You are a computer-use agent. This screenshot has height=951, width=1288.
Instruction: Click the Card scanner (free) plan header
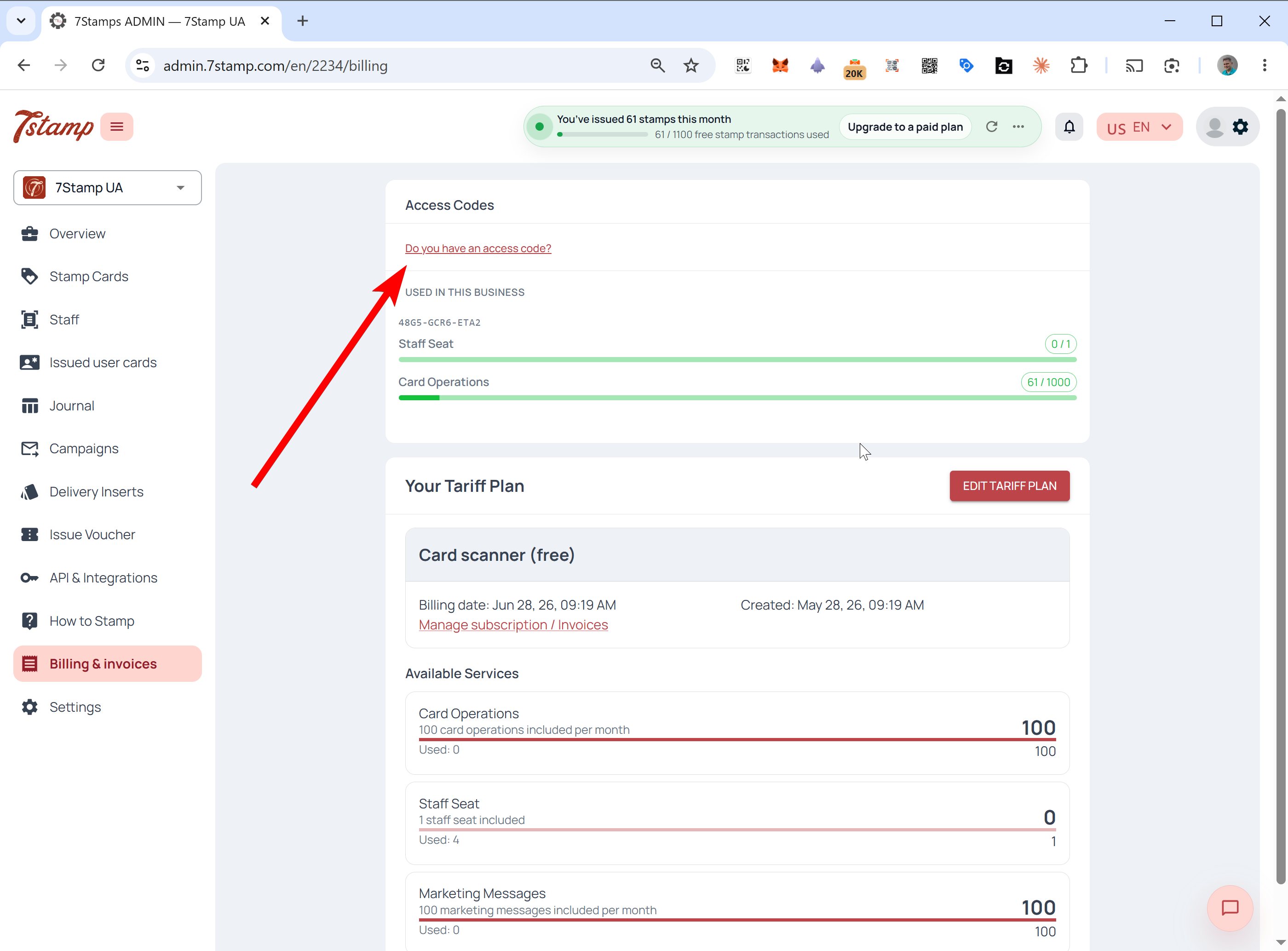coord(737,555)
